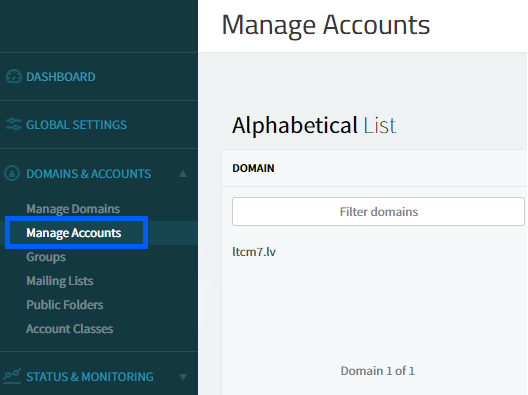The height and width of the screenshot is (395, 528).
Task: Select DOMAINS & ACCOUNTS menu label
Action: [x=89, y=174]
